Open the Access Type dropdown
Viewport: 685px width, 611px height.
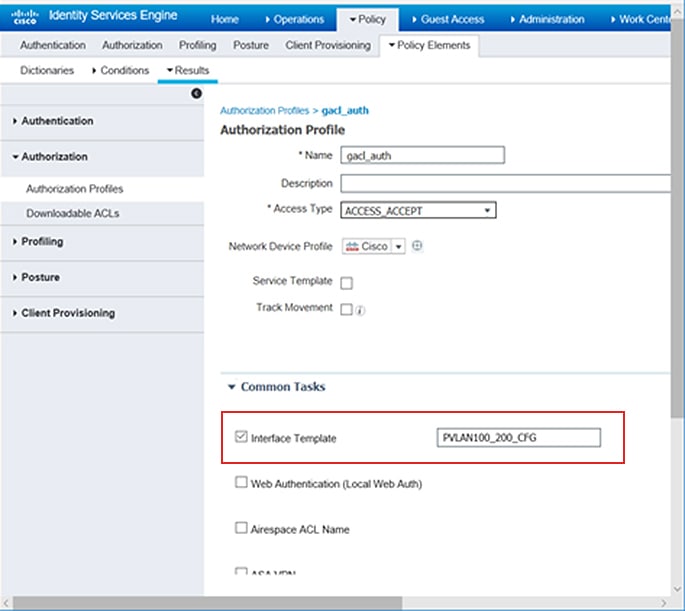click(x=418, y=211)
